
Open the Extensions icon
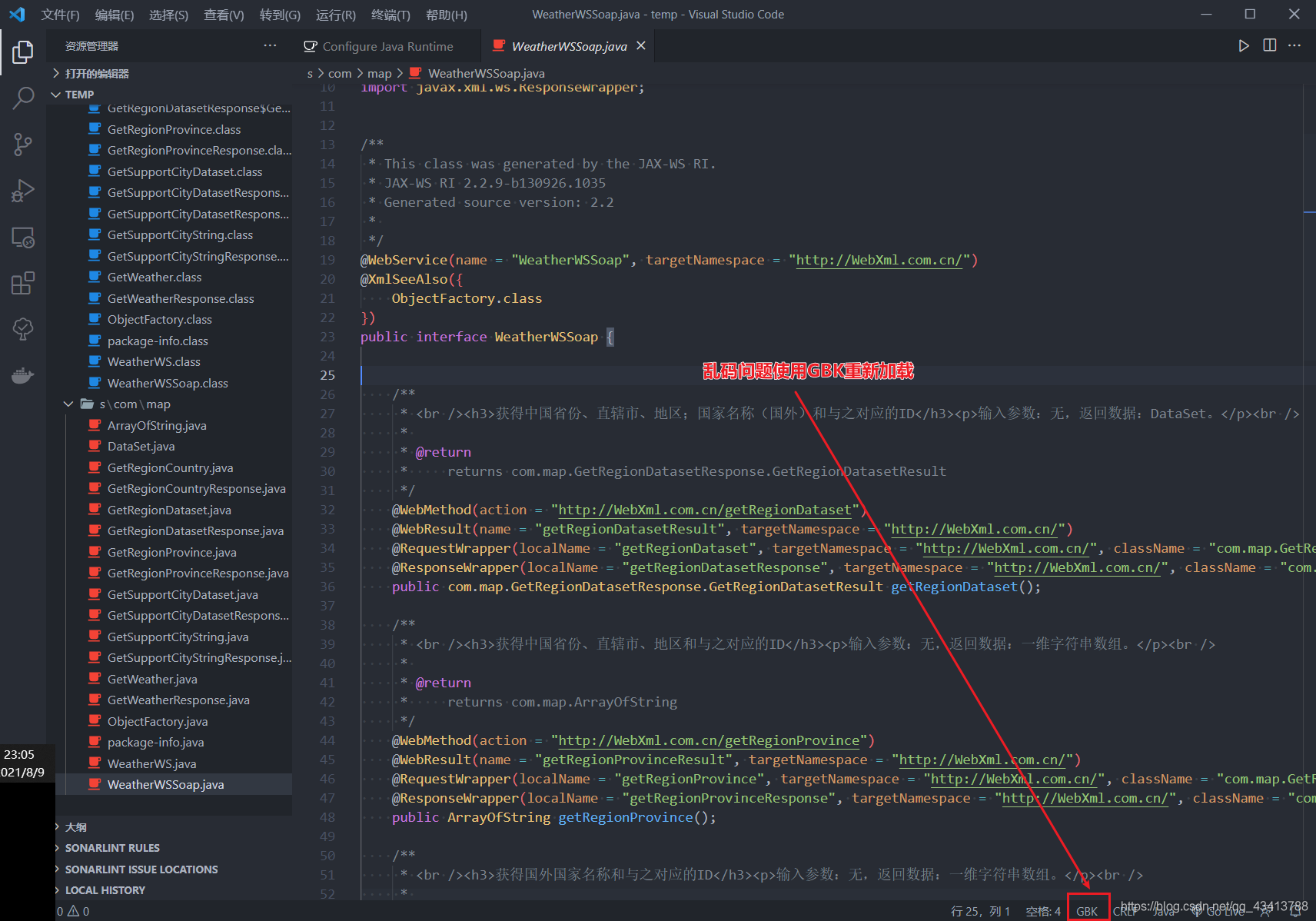tap(22, 283)
